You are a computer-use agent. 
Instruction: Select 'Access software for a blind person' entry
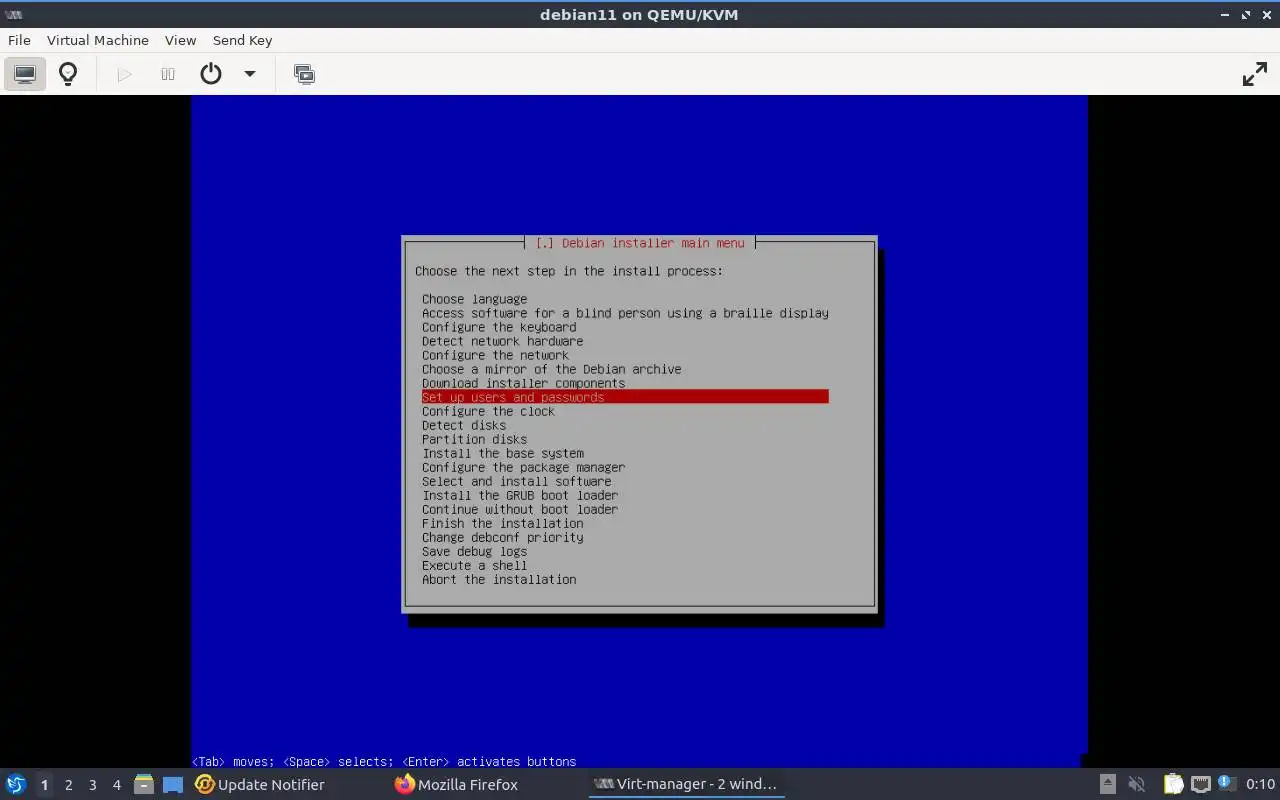point(625,313)
